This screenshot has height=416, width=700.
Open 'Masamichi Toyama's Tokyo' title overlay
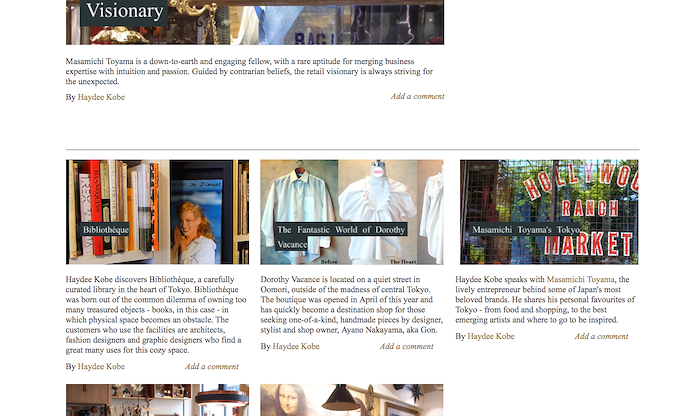(x=525, y=230)
